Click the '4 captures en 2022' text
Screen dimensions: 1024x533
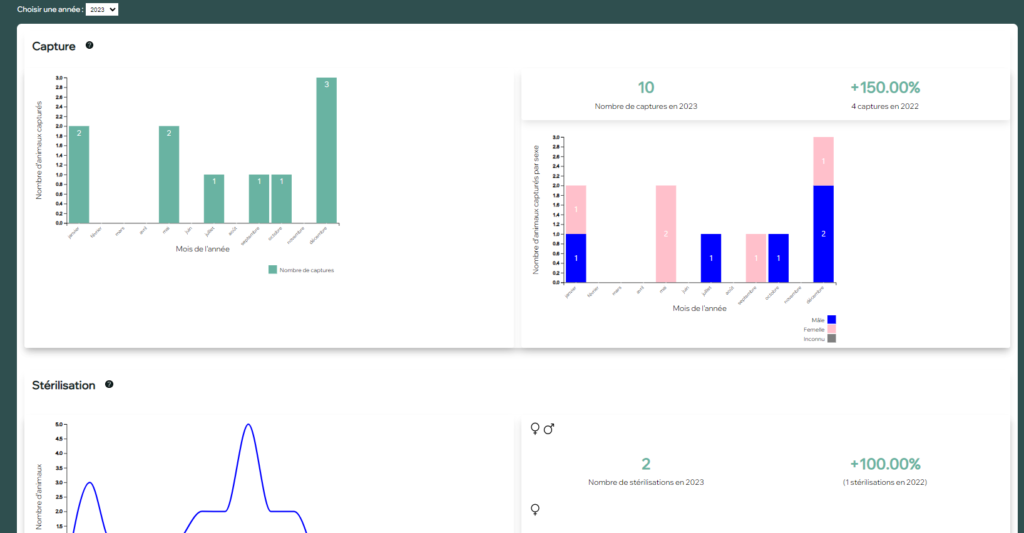[x=885, y=106]
